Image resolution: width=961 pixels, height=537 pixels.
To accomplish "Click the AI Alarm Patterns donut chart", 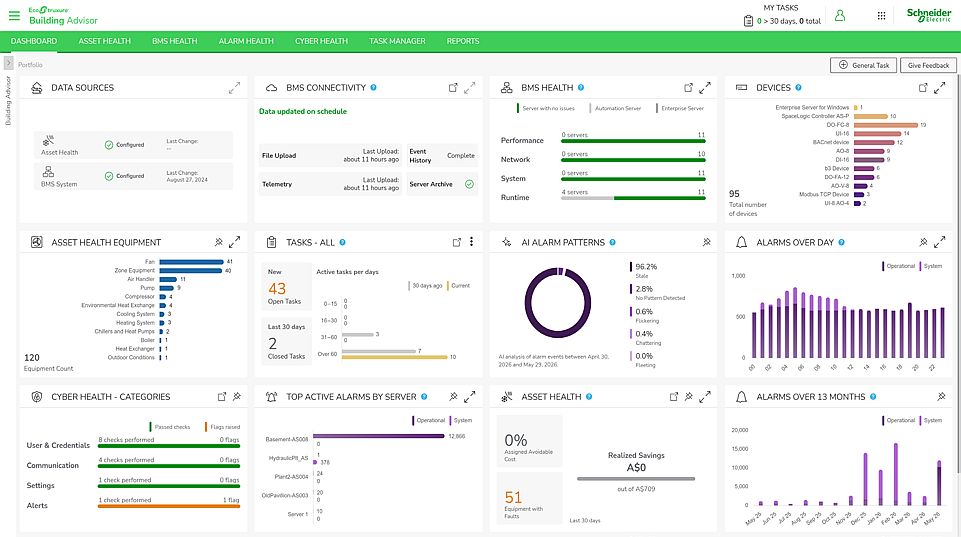I will tap(558, 303).
